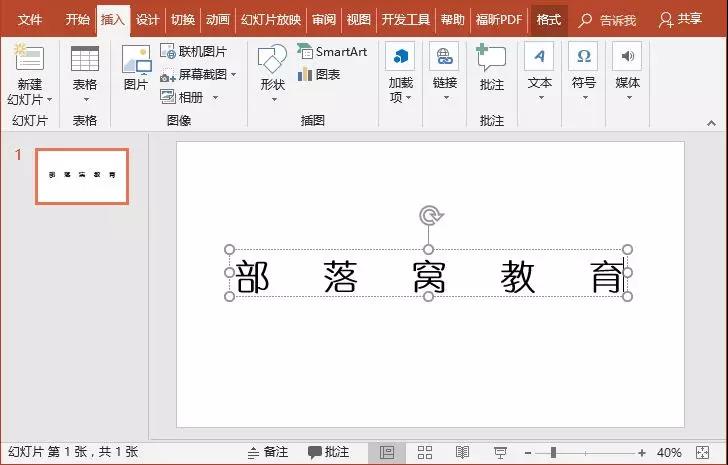
Task: Click the Links (链接) icon
Action: (444, 57)
